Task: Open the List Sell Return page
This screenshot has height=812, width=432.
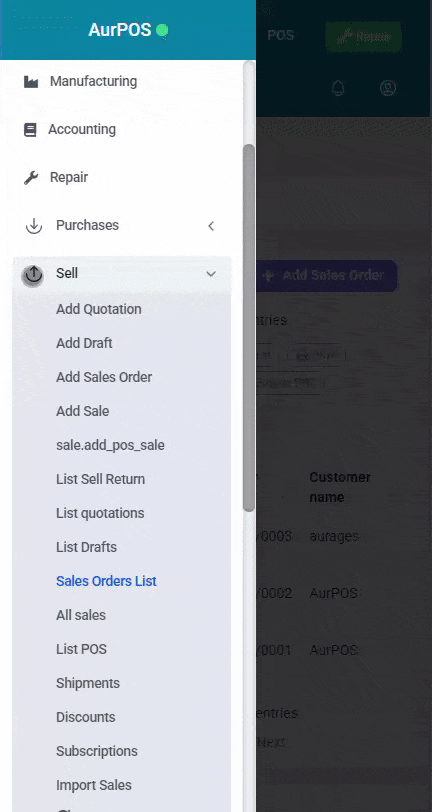Action: pos(100,479)
